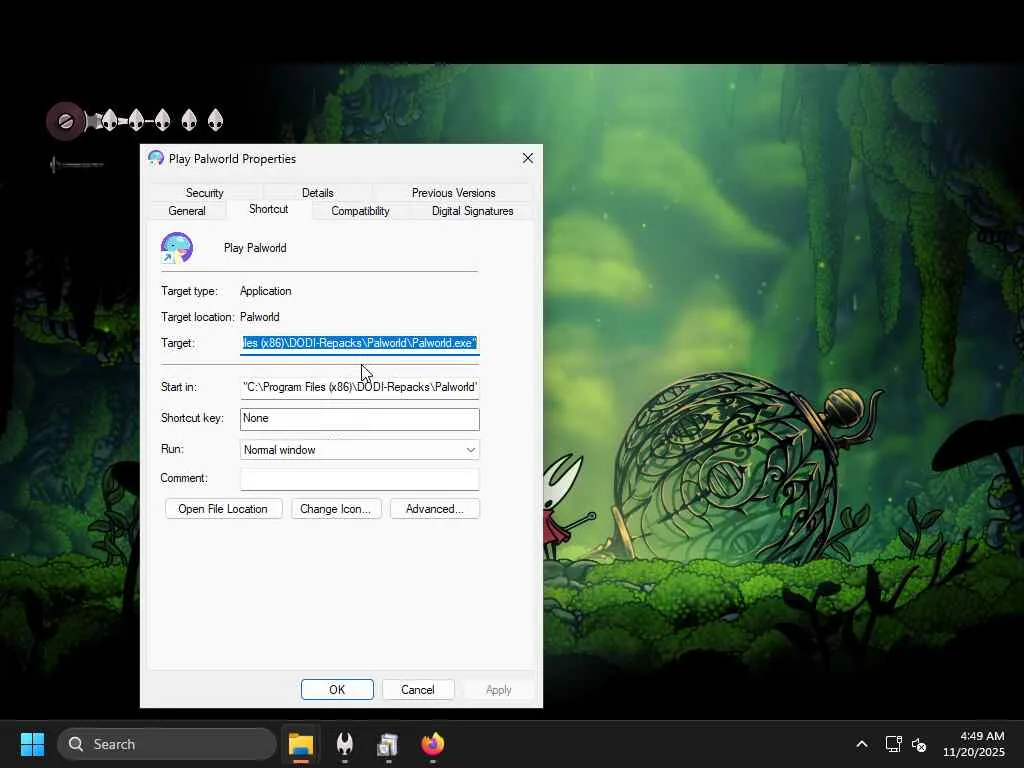Switch to the General tab
The height and width of the screenshot is (768, 1024).
click(187, 211)
